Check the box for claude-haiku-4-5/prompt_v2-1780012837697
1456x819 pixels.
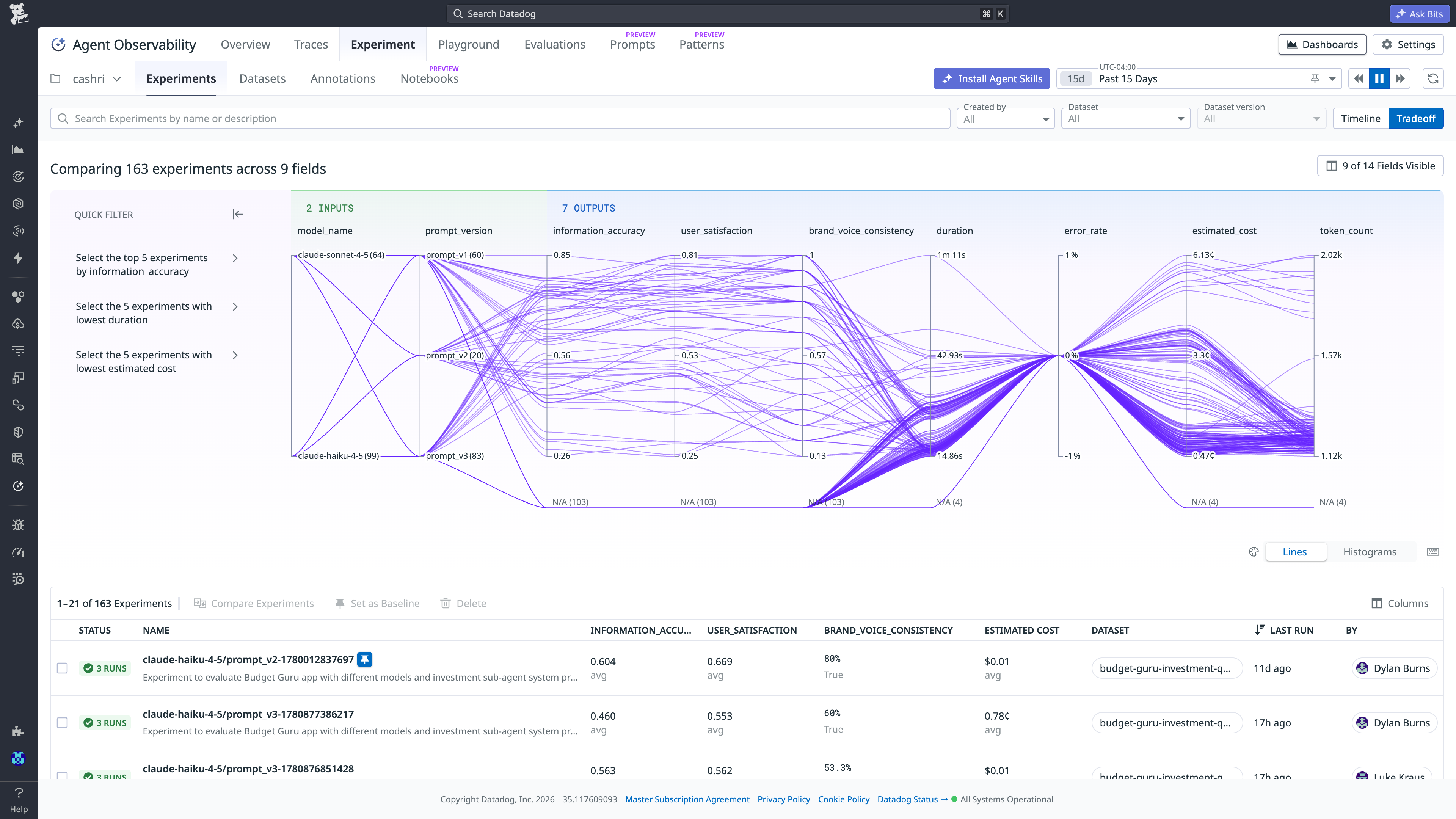pos(62,668)
